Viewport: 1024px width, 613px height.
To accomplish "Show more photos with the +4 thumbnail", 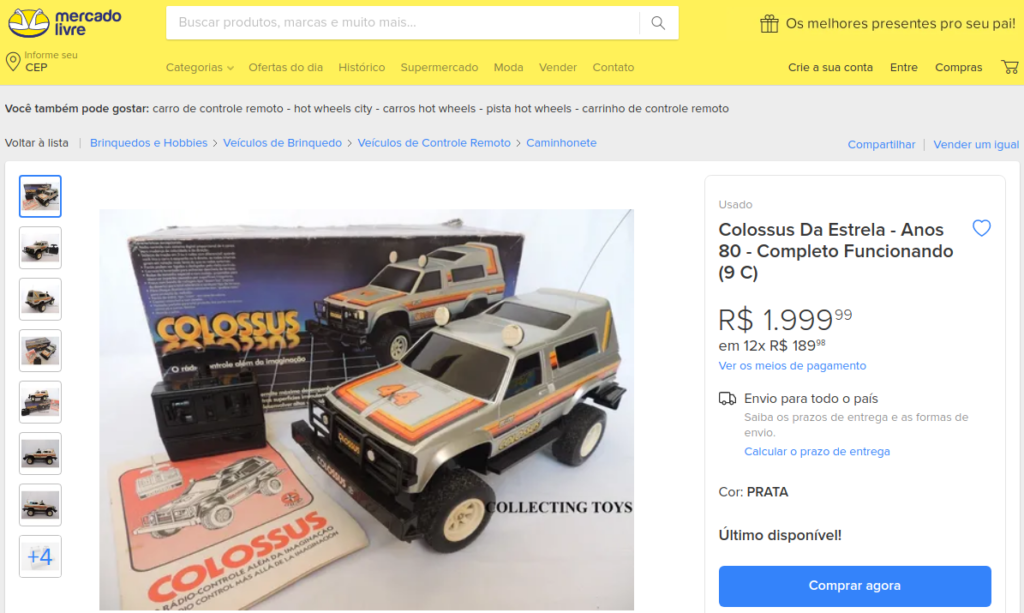I will [40, 556].
